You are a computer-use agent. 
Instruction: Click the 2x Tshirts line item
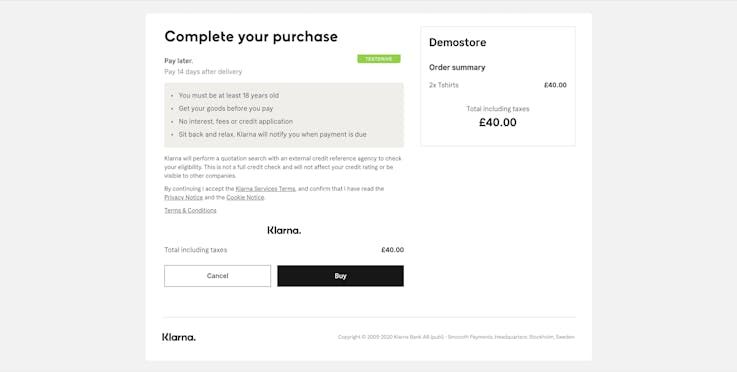(x=444, y=85)
